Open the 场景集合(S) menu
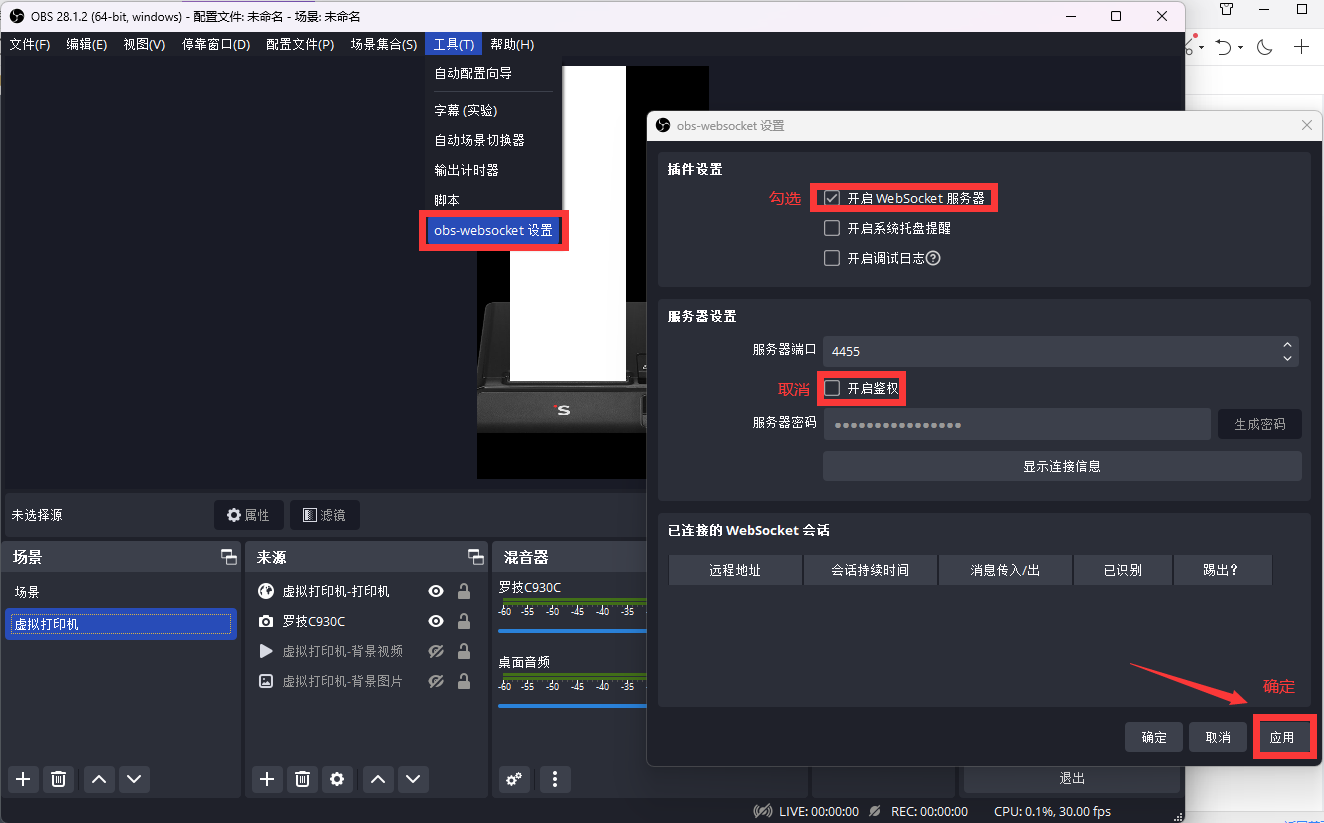The image size is (1324, 823). [383, 45]
